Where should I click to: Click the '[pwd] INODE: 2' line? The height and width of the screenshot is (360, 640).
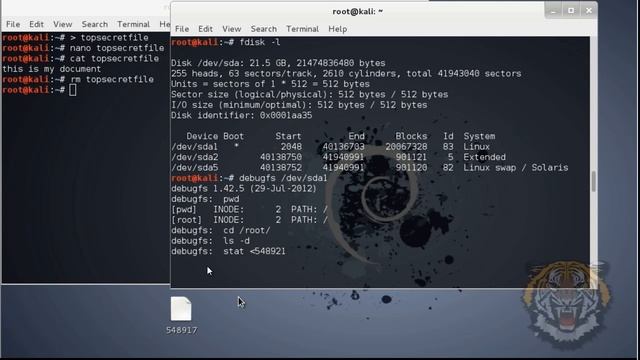click(249, 210)
